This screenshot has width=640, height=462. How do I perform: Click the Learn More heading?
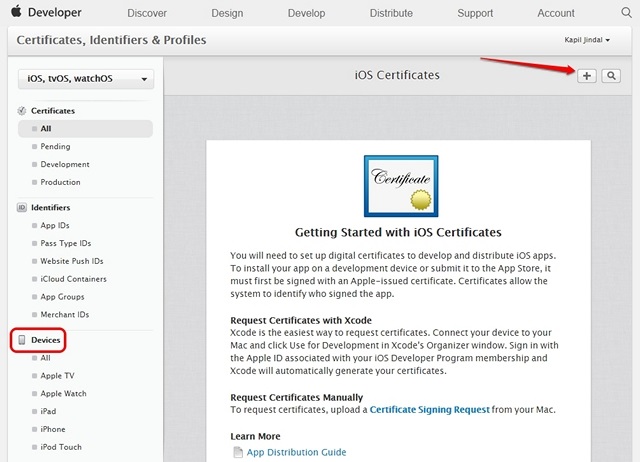(x=255, y=436)
